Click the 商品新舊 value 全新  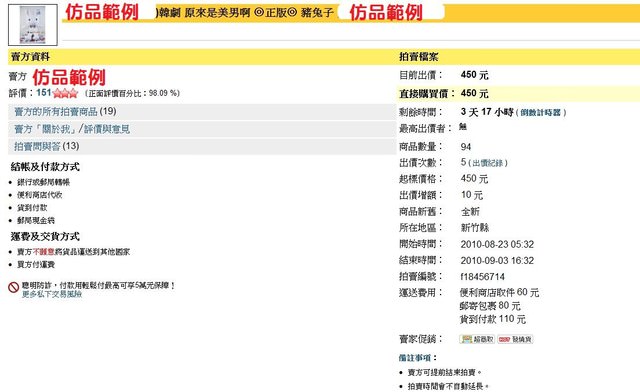tap(470, 212)
